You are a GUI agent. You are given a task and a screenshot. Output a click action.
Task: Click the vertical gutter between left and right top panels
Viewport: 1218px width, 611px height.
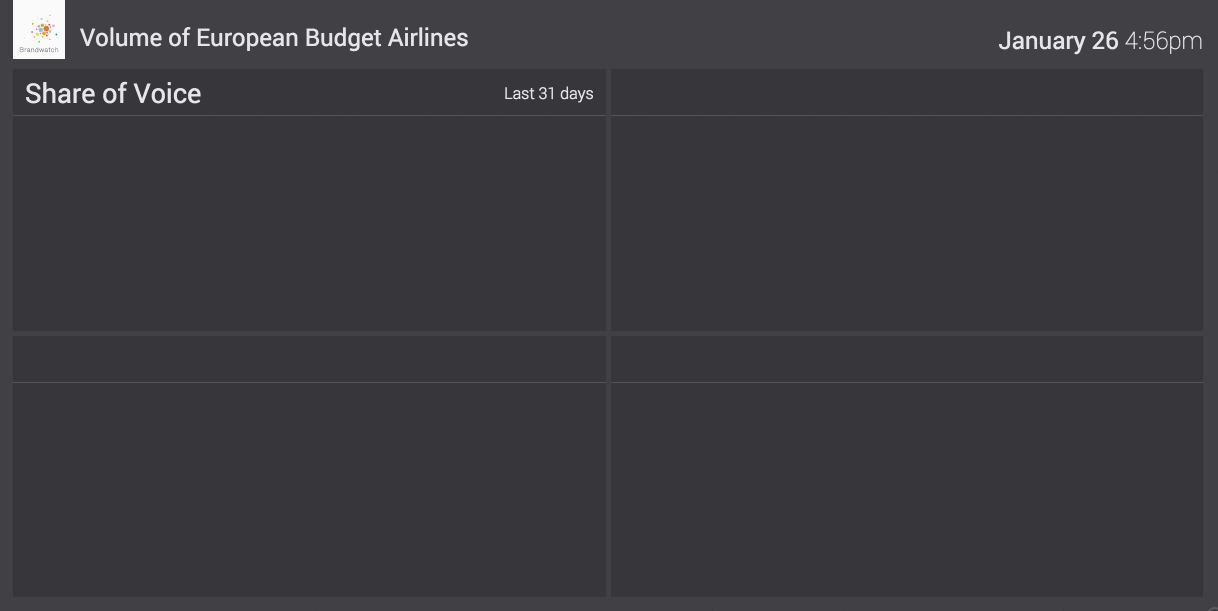point(609,200)
